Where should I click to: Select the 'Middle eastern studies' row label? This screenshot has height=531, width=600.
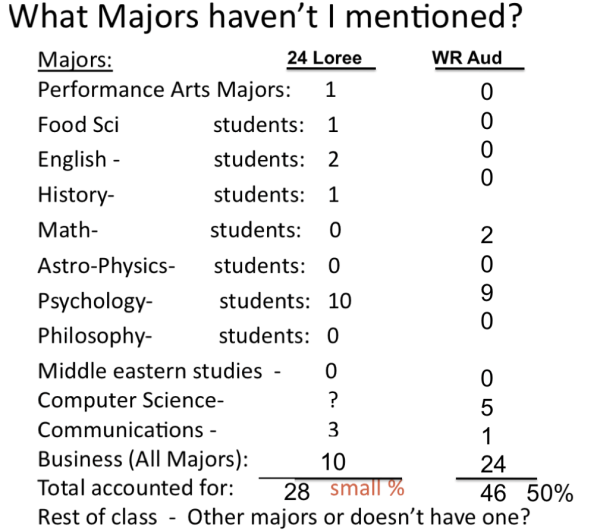tap(151, 371)
